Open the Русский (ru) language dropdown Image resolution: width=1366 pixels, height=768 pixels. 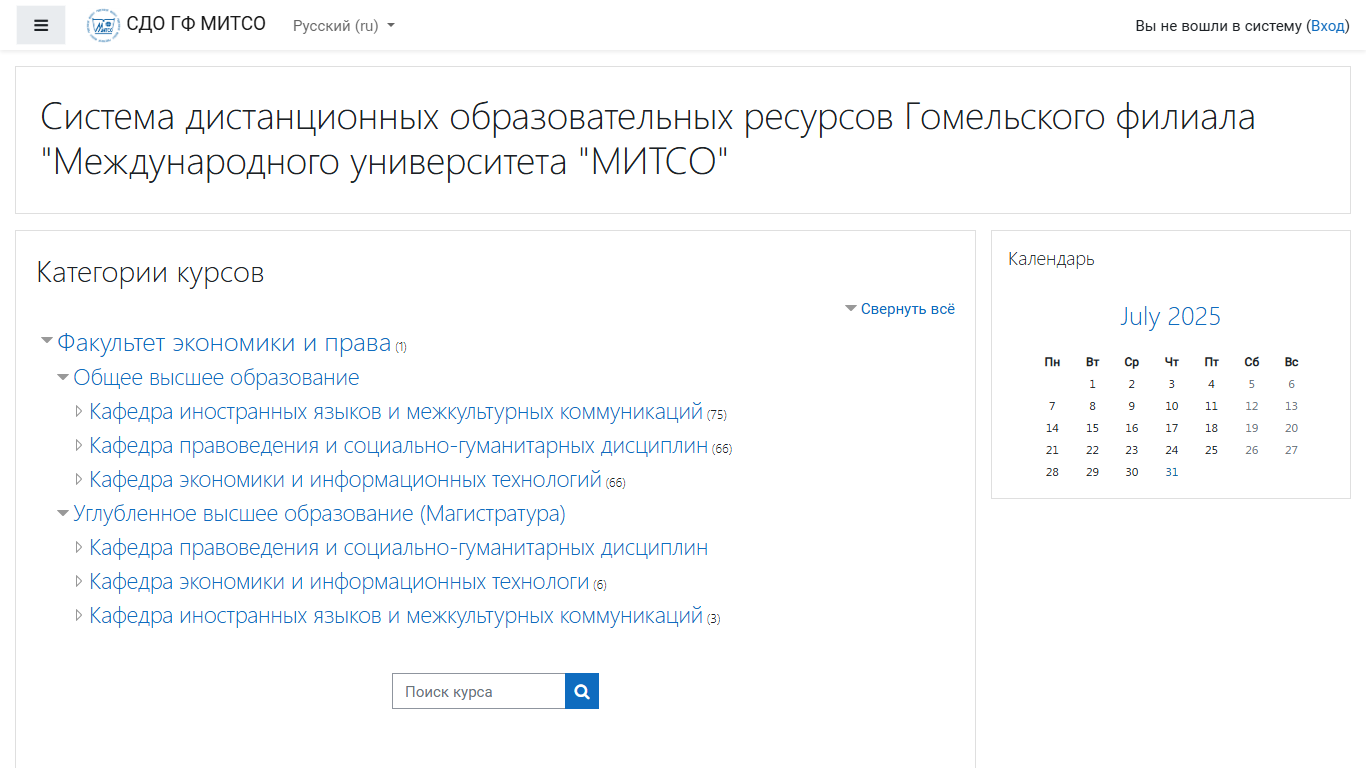(x=344, y=26)
